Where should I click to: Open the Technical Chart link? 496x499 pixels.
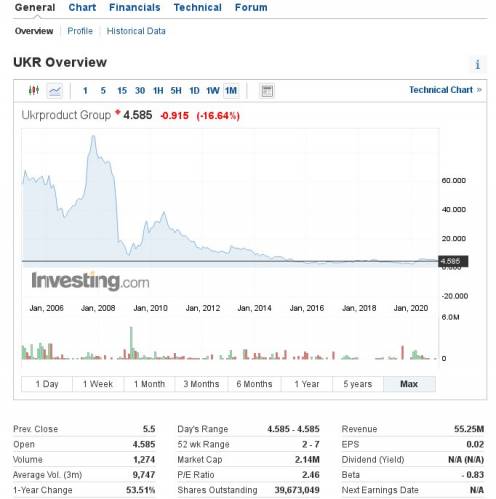pos(445,90)
